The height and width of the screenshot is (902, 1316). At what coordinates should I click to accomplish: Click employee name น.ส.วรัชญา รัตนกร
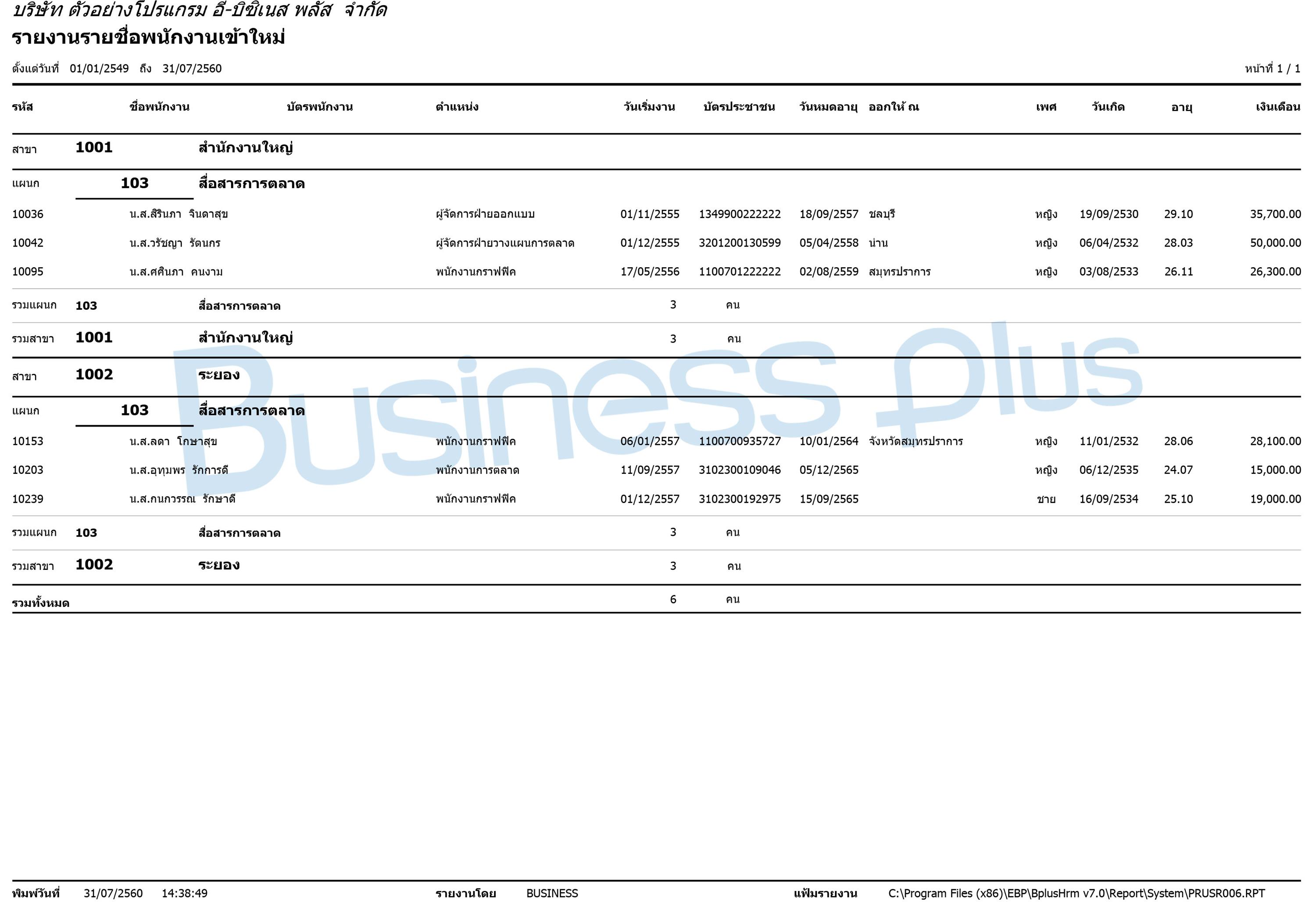click(x=175, y=243)
